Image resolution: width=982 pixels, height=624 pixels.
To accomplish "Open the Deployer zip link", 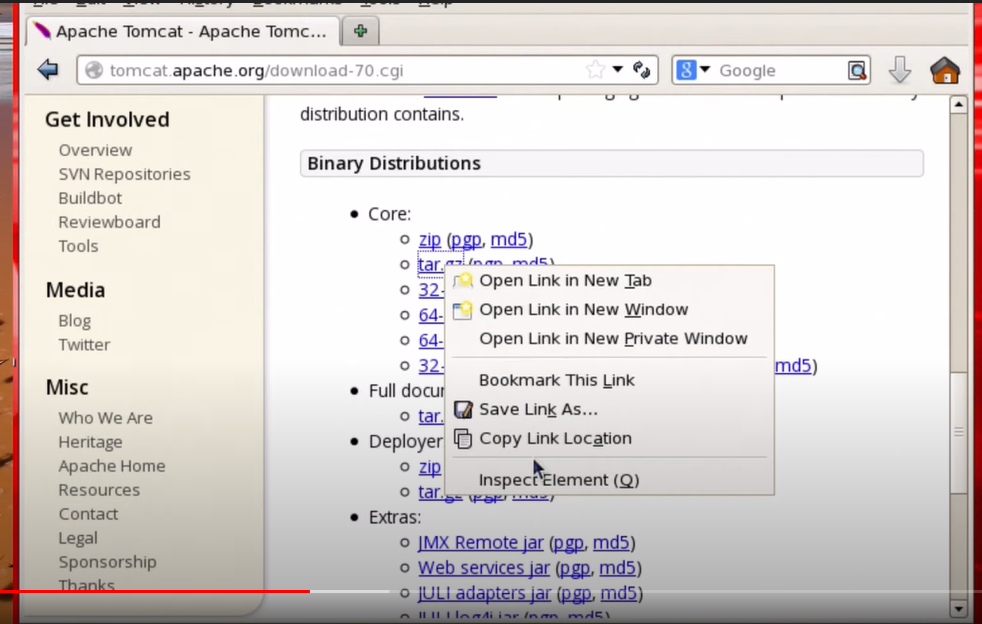I will tap(430, 467).
